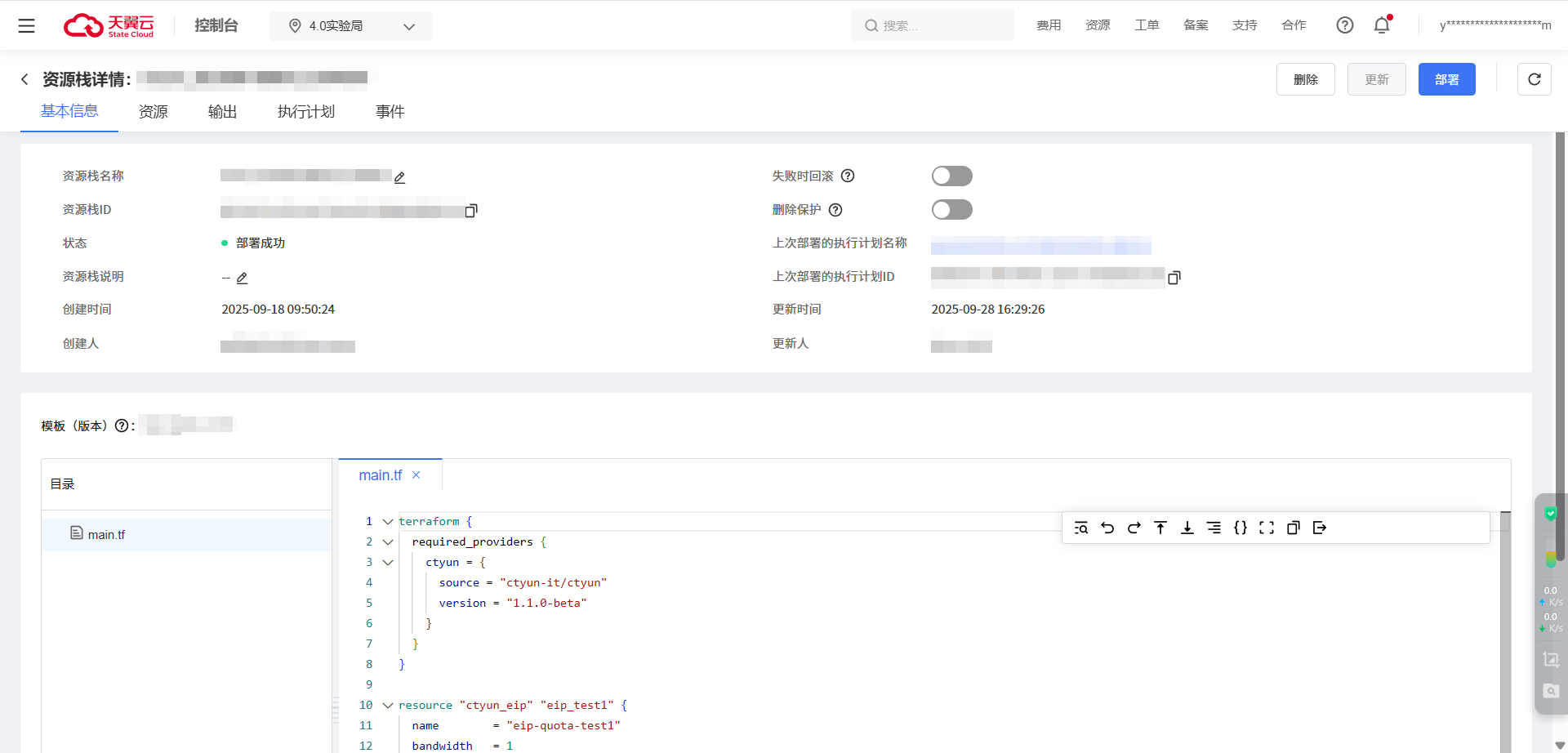Select main.tf in the directory tree

pos(106,535)
